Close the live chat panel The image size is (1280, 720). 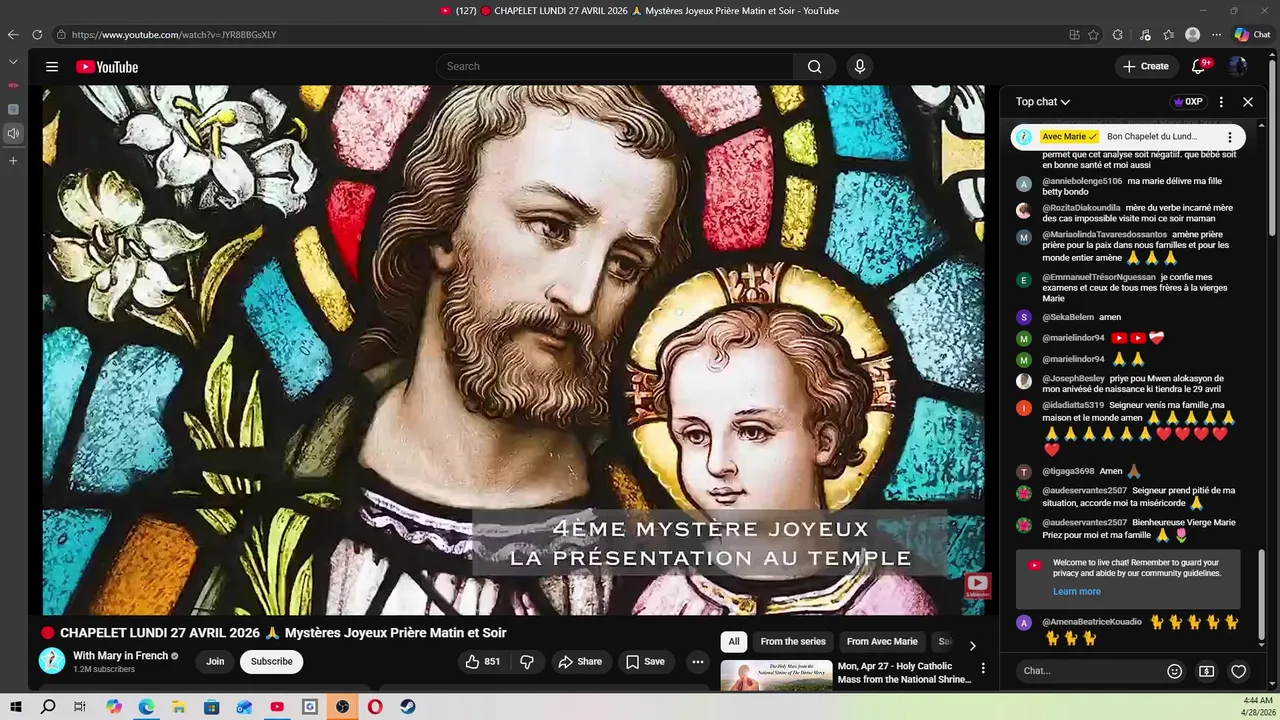click(x=1248, y=102)
